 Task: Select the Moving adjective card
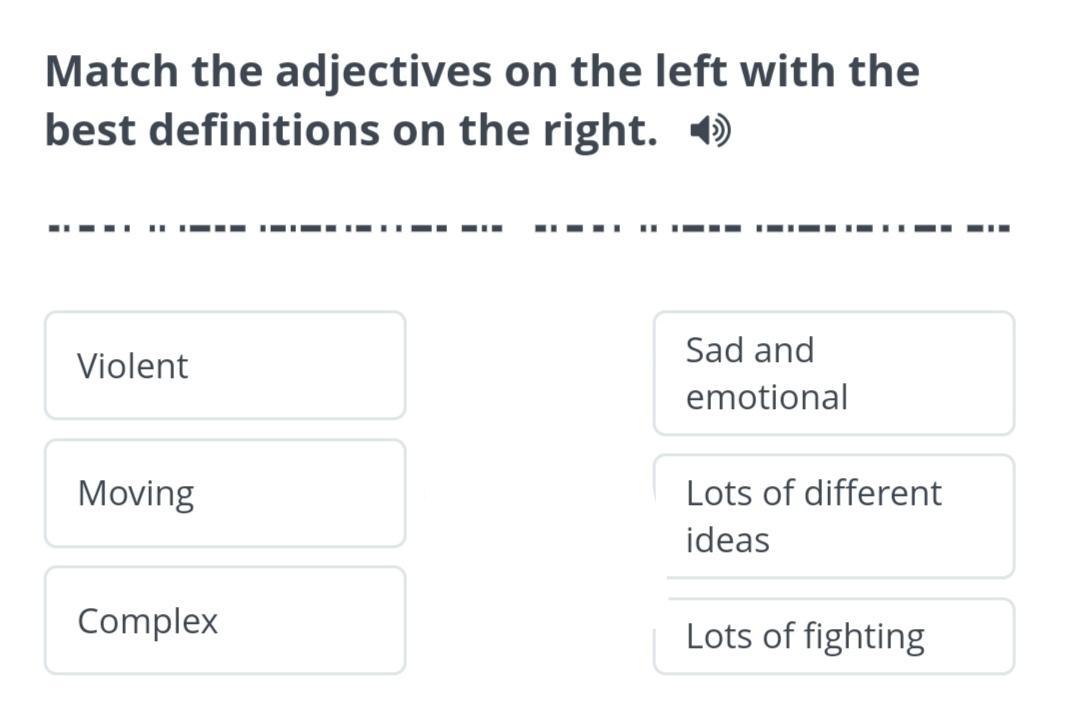[x=225, y=493]
